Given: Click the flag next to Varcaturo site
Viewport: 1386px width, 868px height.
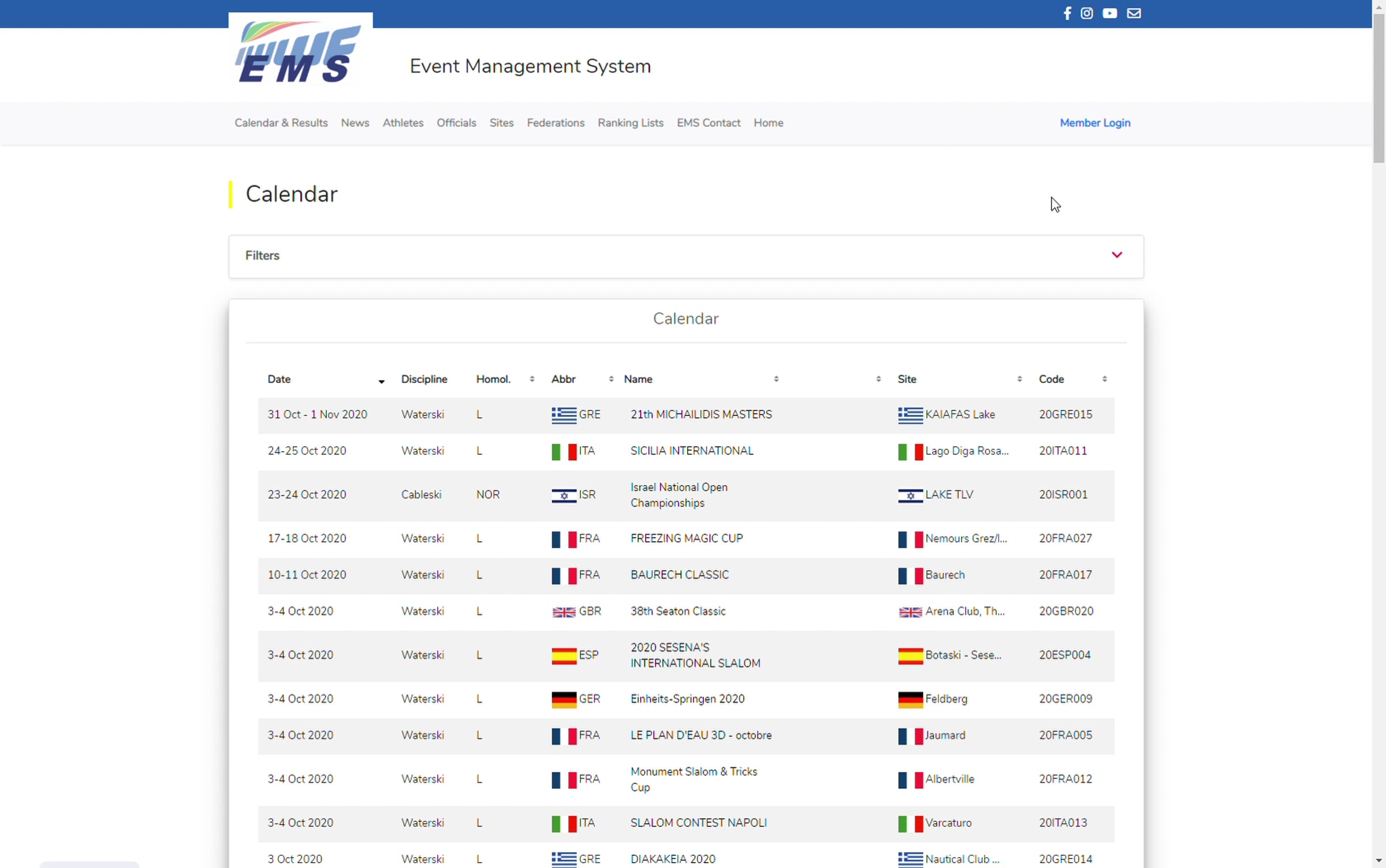Looking at the screenshot, I should 910,824.
